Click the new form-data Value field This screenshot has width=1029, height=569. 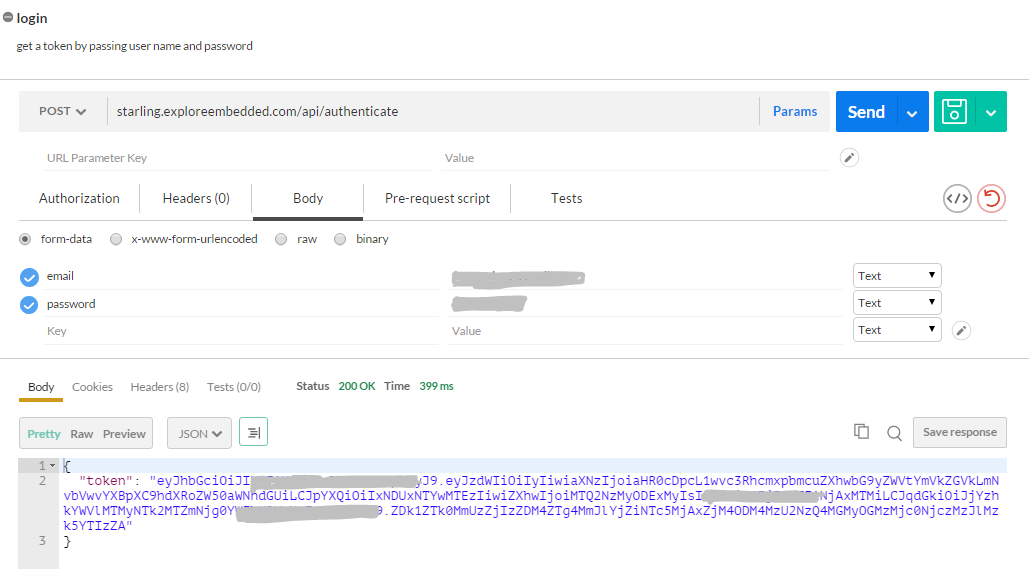(646, 331)
